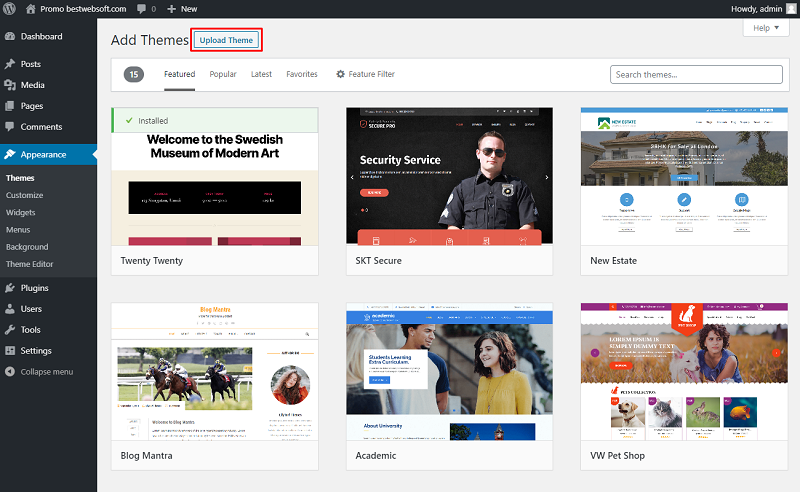Viewport: 800px width, 492px height.
Task: Click the plus icon next to New
Action: (x=171, y=9)
